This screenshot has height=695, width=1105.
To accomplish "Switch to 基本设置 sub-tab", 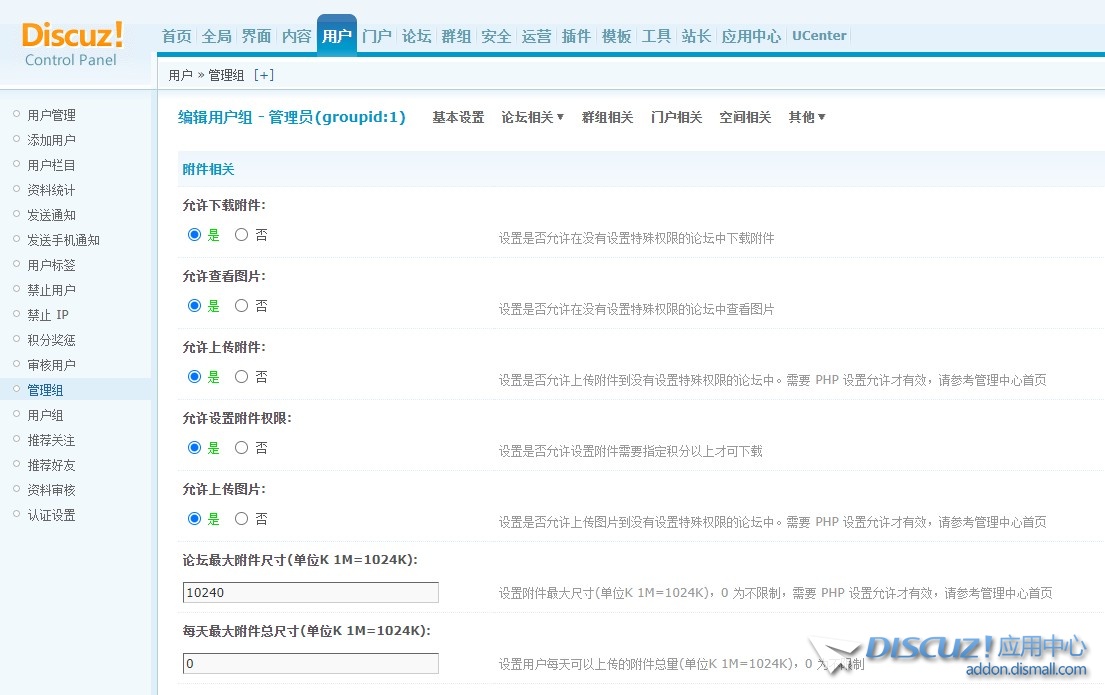I will 458,117.
